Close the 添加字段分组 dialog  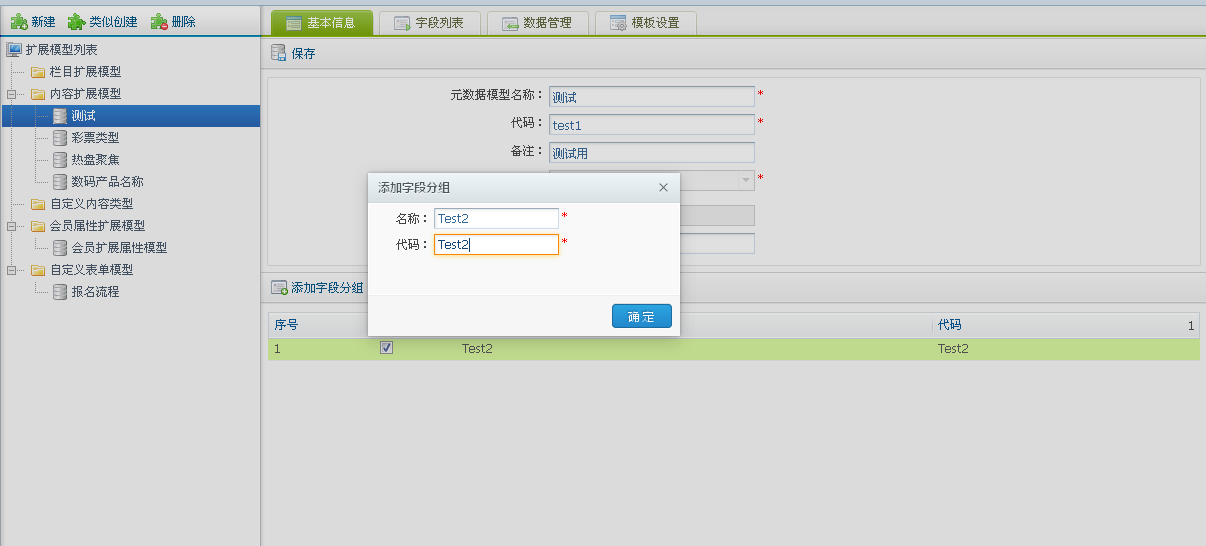point(663,187)
